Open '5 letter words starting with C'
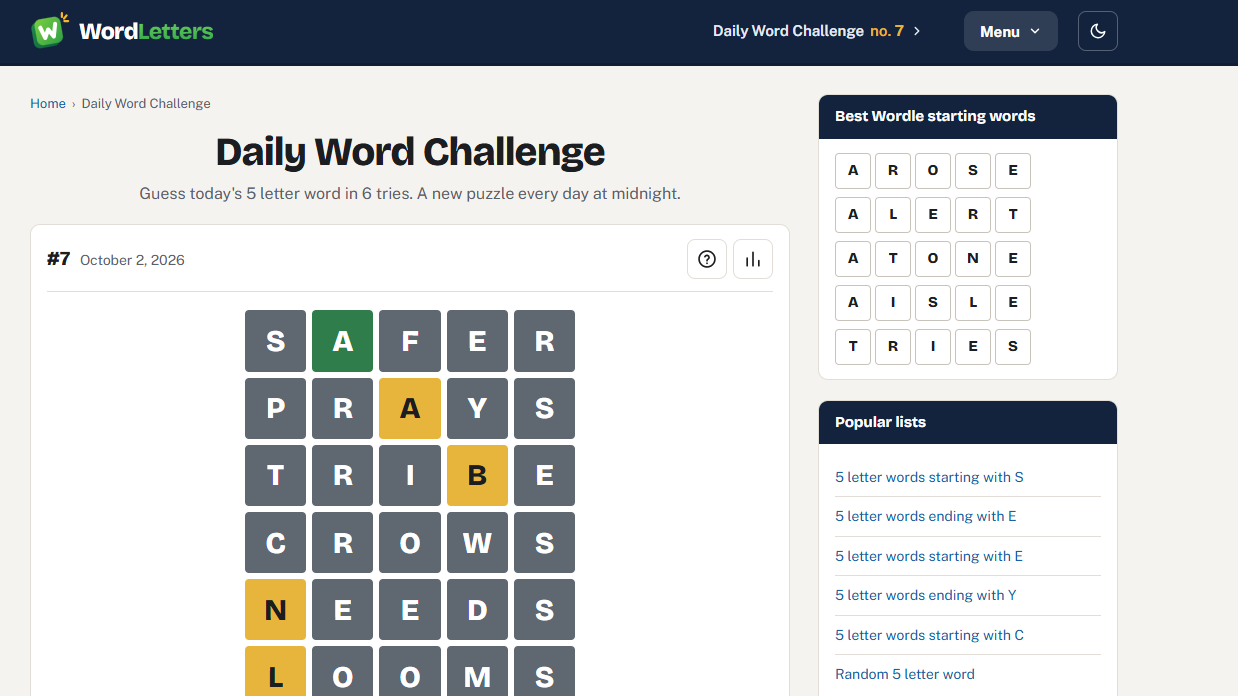Viewport: 1238px width, 696px height. pos(930,635)
